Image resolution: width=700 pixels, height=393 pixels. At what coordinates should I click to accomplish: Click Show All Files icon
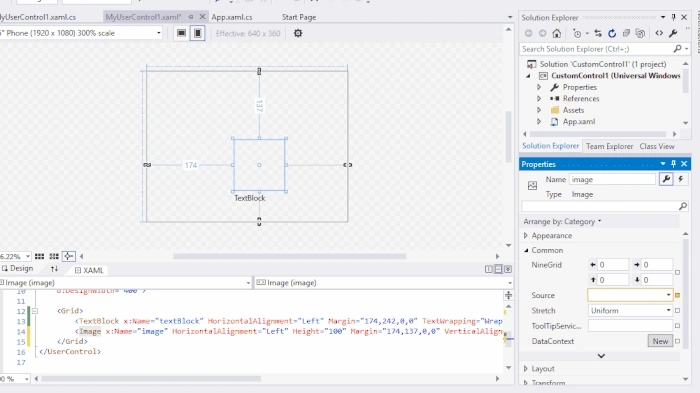[x=640, y=33]
